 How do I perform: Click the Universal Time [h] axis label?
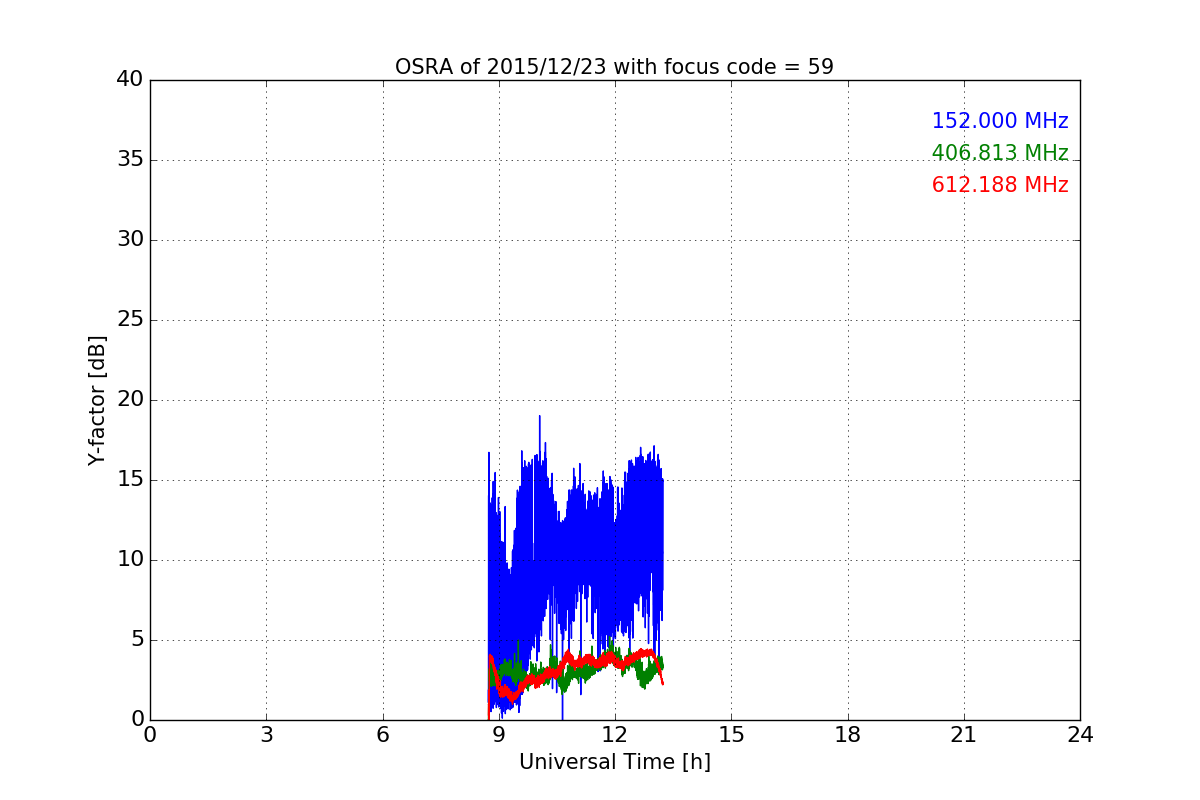614,762
